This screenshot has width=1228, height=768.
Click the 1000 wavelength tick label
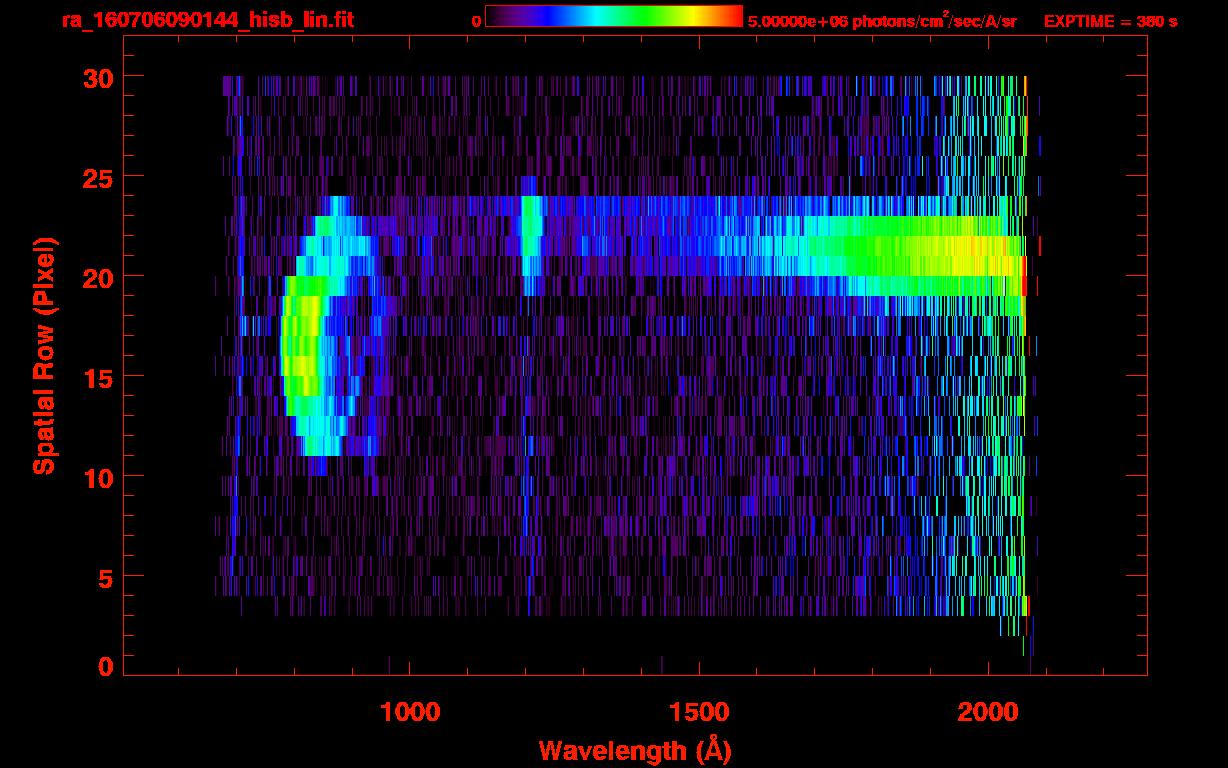[410, 712]
